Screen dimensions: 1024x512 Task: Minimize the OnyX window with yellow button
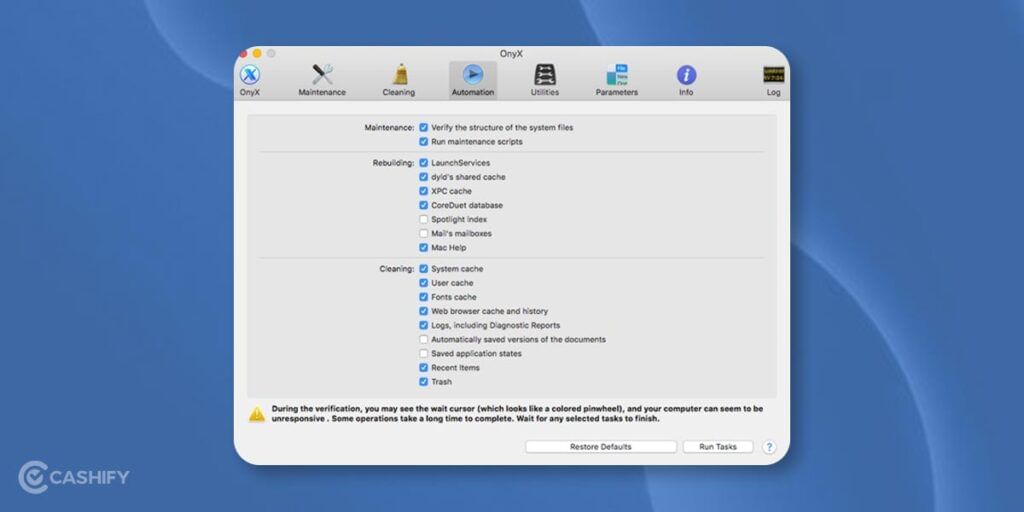pos(257,54)
